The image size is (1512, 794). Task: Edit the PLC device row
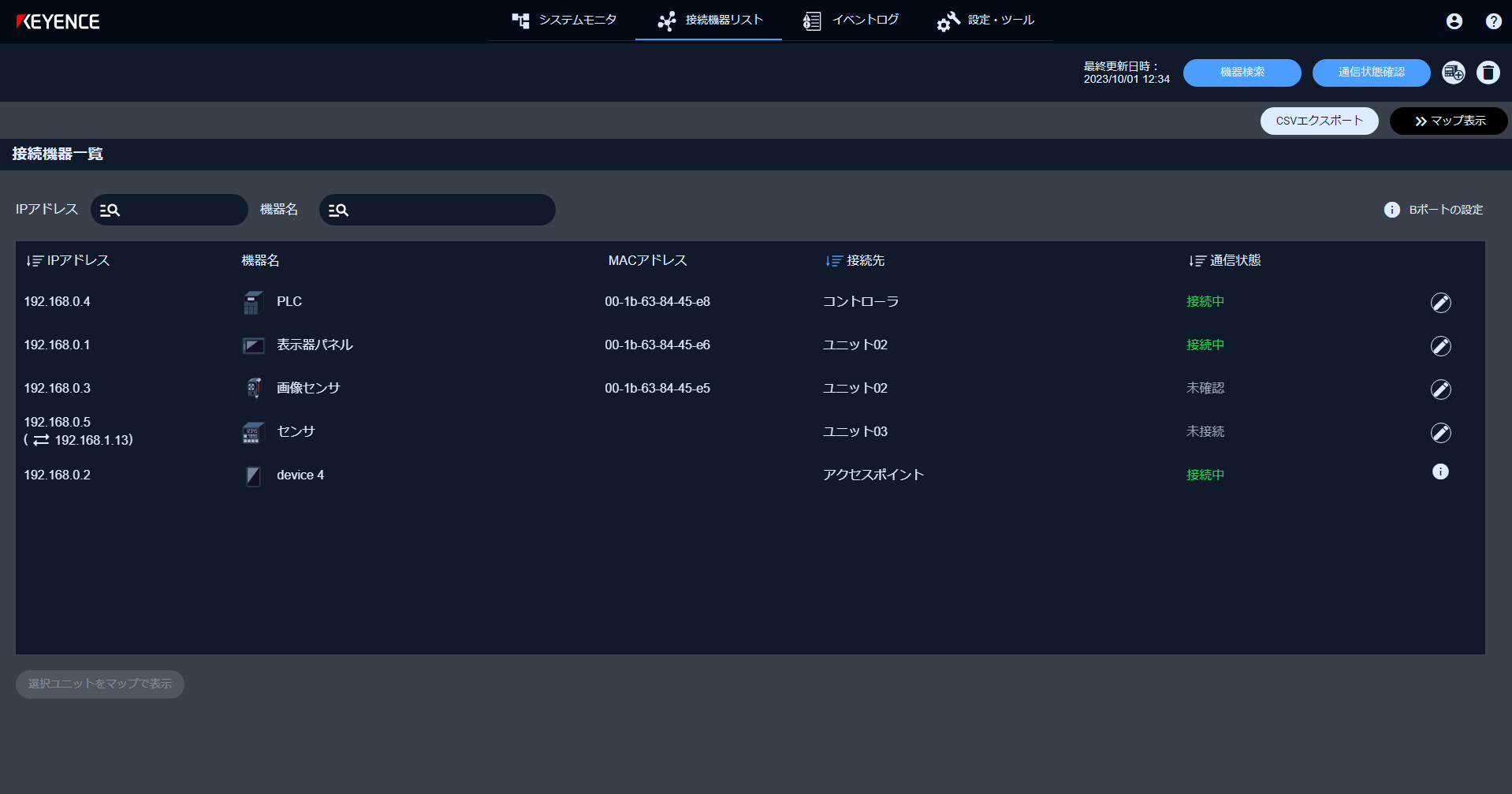(x=1440, y=303)
